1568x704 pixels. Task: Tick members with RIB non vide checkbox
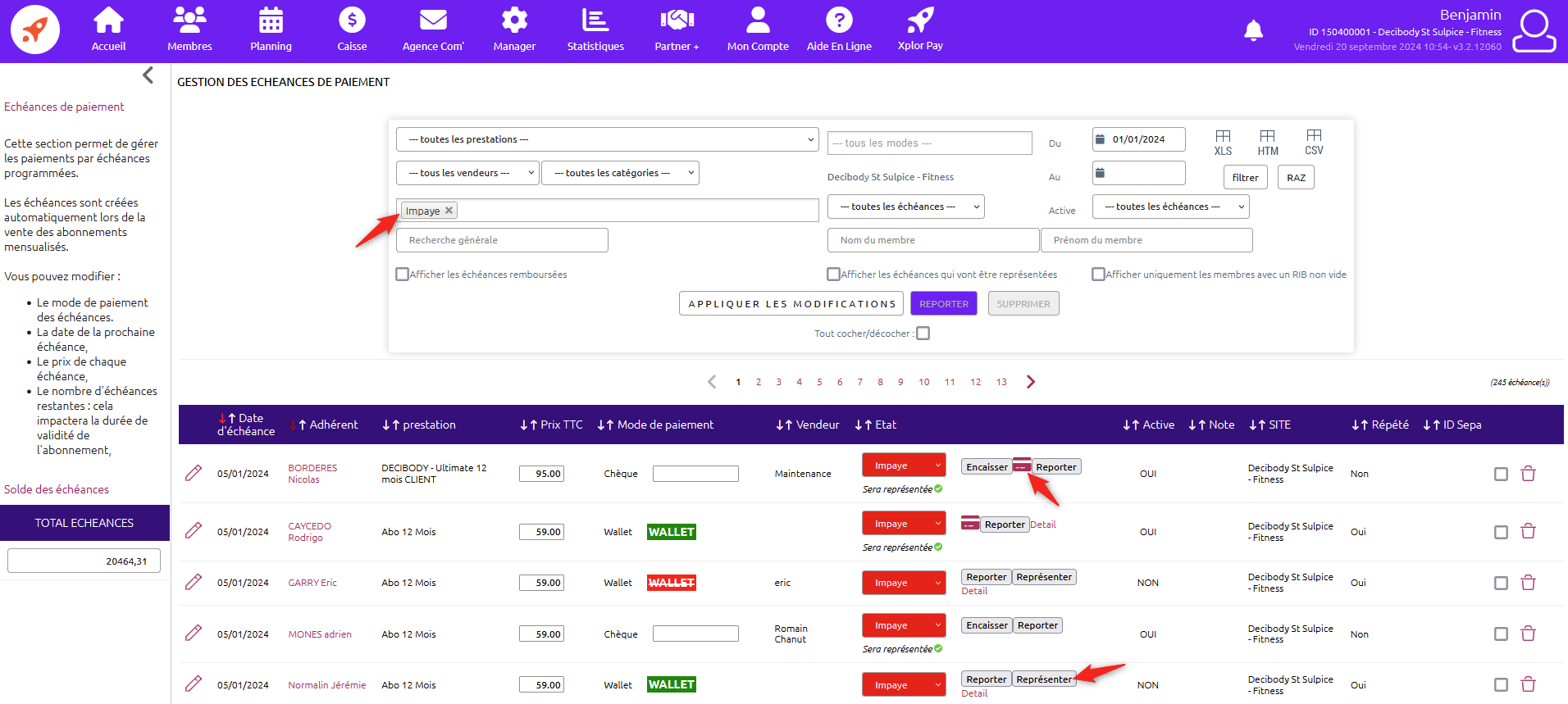click(x=1098, y=275)
